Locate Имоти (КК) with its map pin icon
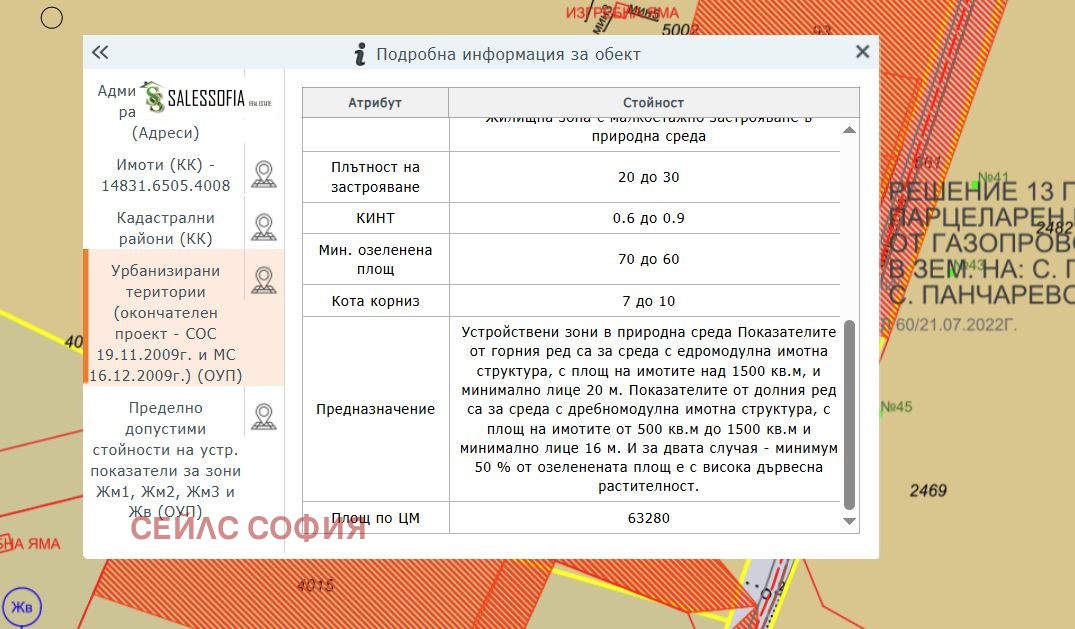The image size is (1075, 629). point(263,174)
